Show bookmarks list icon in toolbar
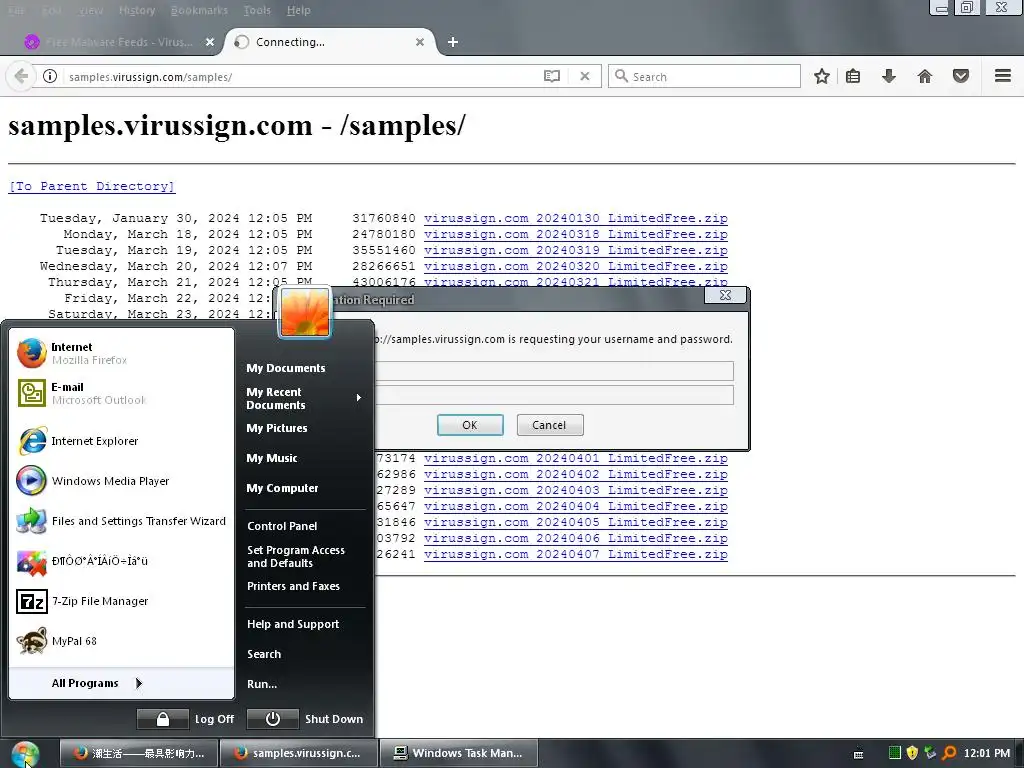Viewport: 1024px width, 768px height. [853, 76]
